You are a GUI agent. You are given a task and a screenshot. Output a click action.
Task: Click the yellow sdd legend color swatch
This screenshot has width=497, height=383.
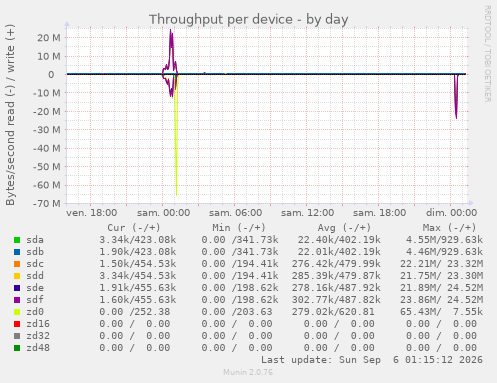tap(17, 276)
